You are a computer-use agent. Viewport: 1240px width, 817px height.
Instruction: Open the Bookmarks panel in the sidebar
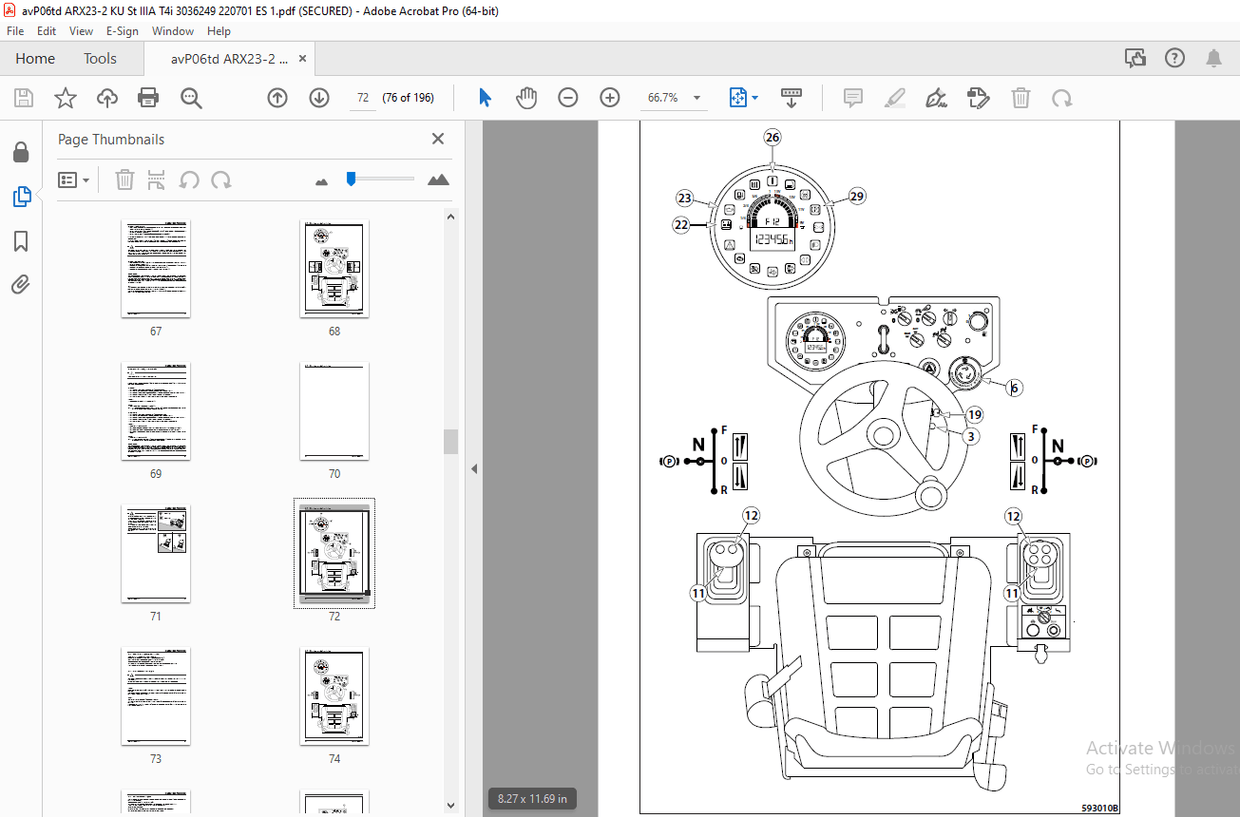pyautogui.click(x=21, y=241)
